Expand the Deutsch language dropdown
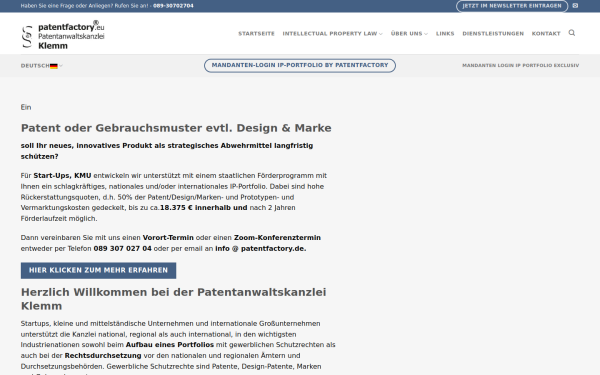This screenshot has height=375, width=600. coord(42,66)
